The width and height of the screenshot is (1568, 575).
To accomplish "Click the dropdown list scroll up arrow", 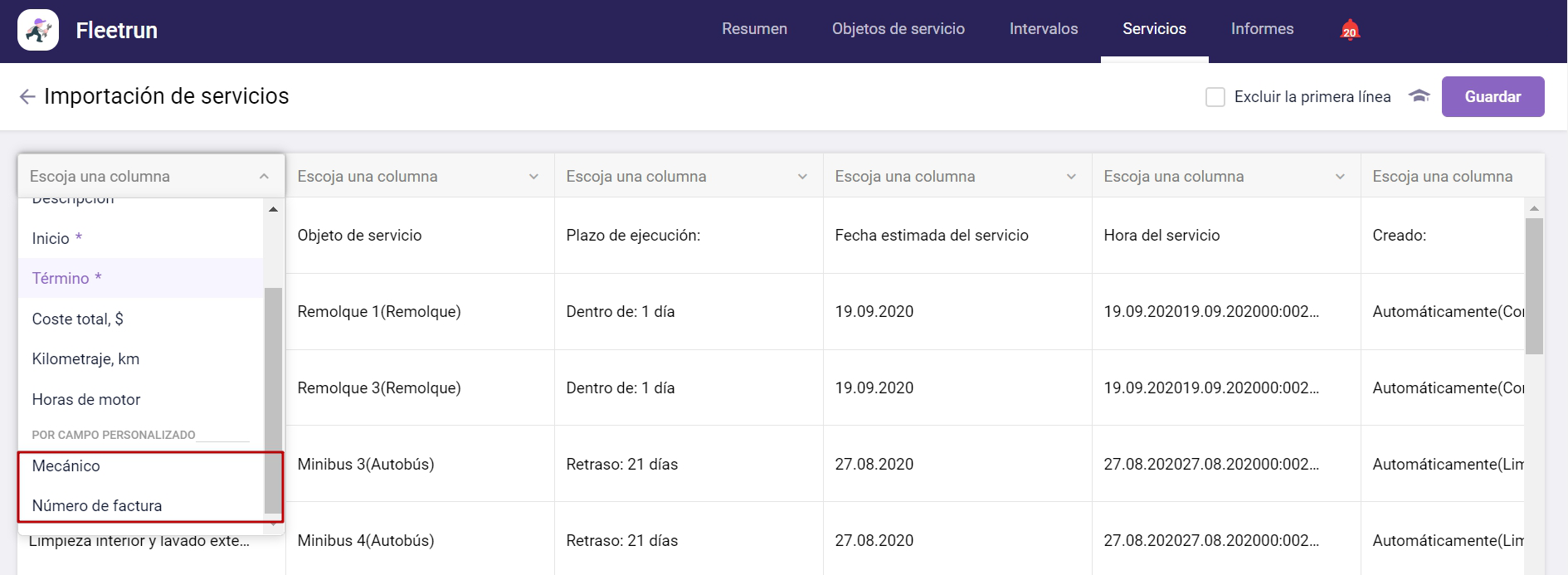I will pos(273,209).
